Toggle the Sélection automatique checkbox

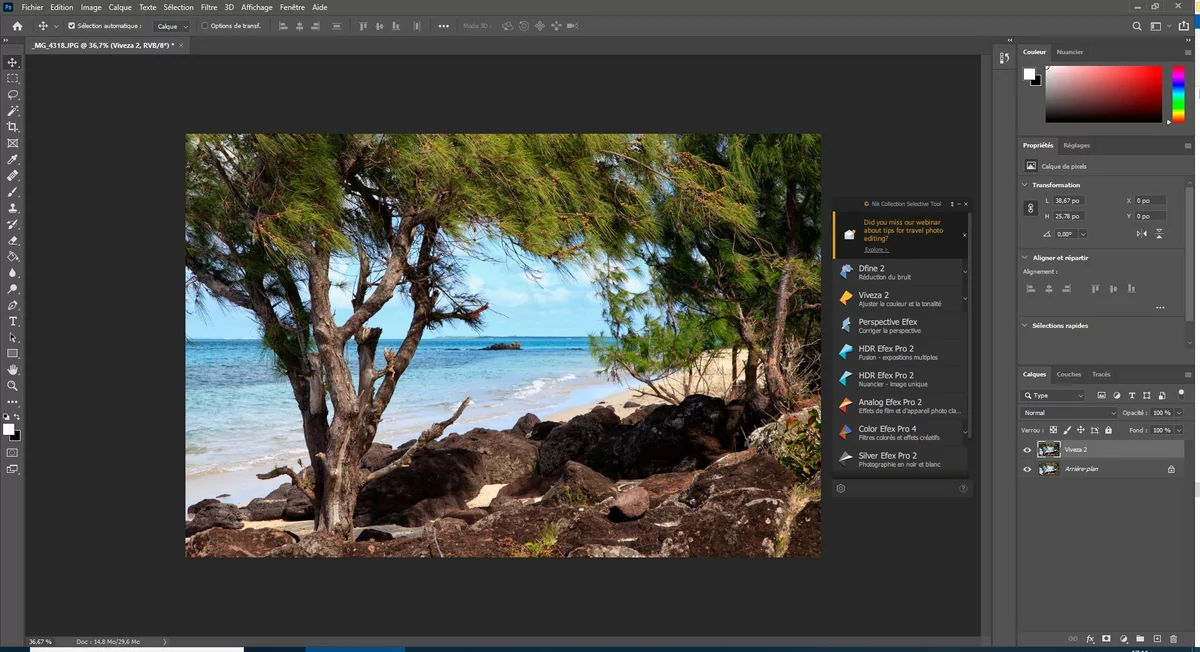click(71, 26)
